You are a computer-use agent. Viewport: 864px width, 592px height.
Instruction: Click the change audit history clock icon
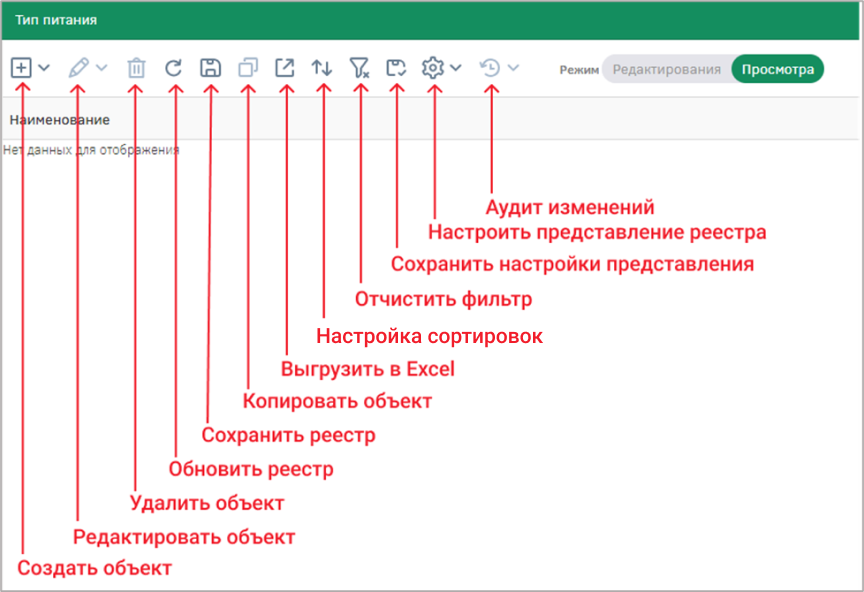(490, 68)
